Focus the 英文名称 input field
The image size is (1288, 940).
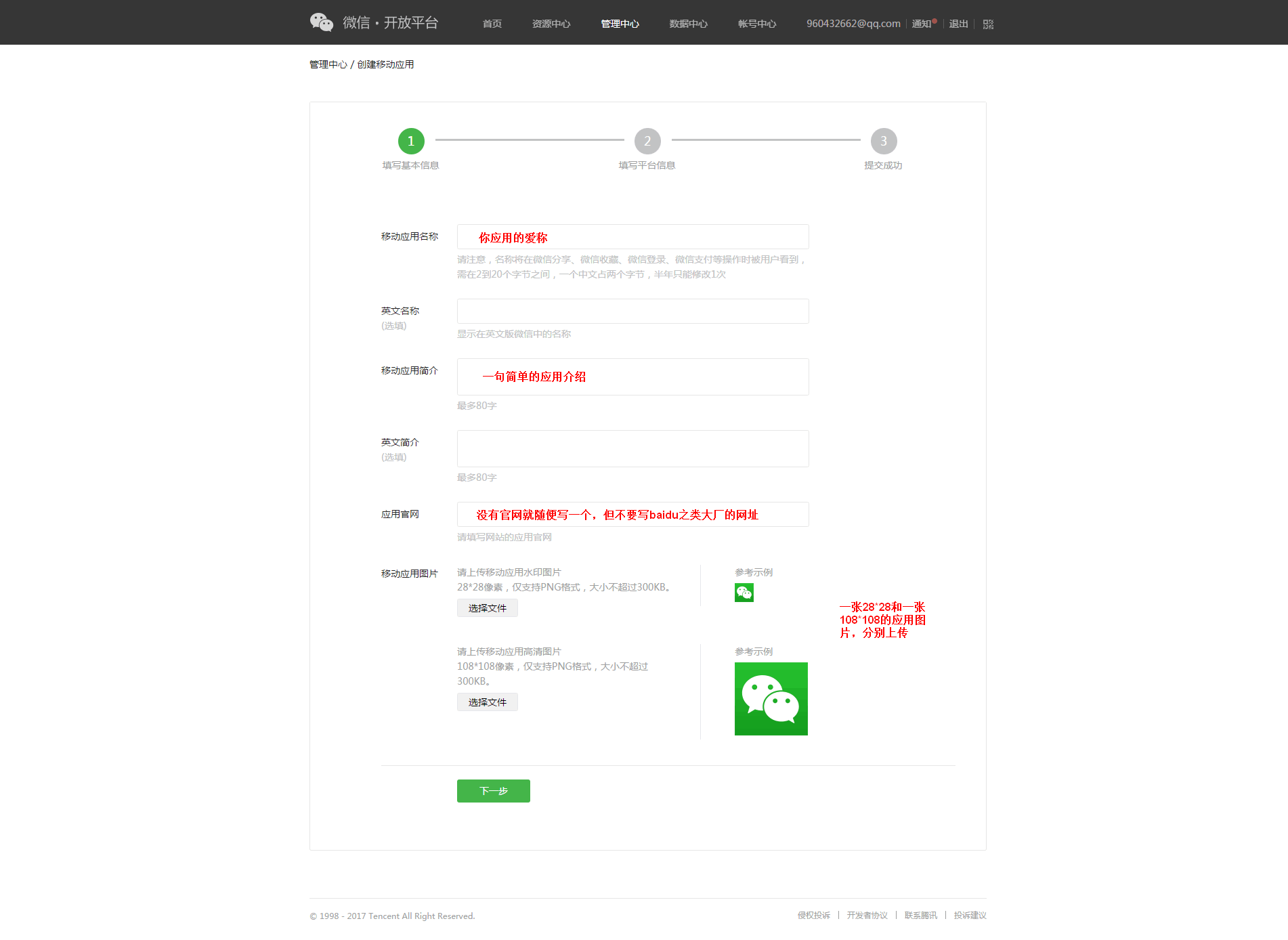(x=632, y=311)
